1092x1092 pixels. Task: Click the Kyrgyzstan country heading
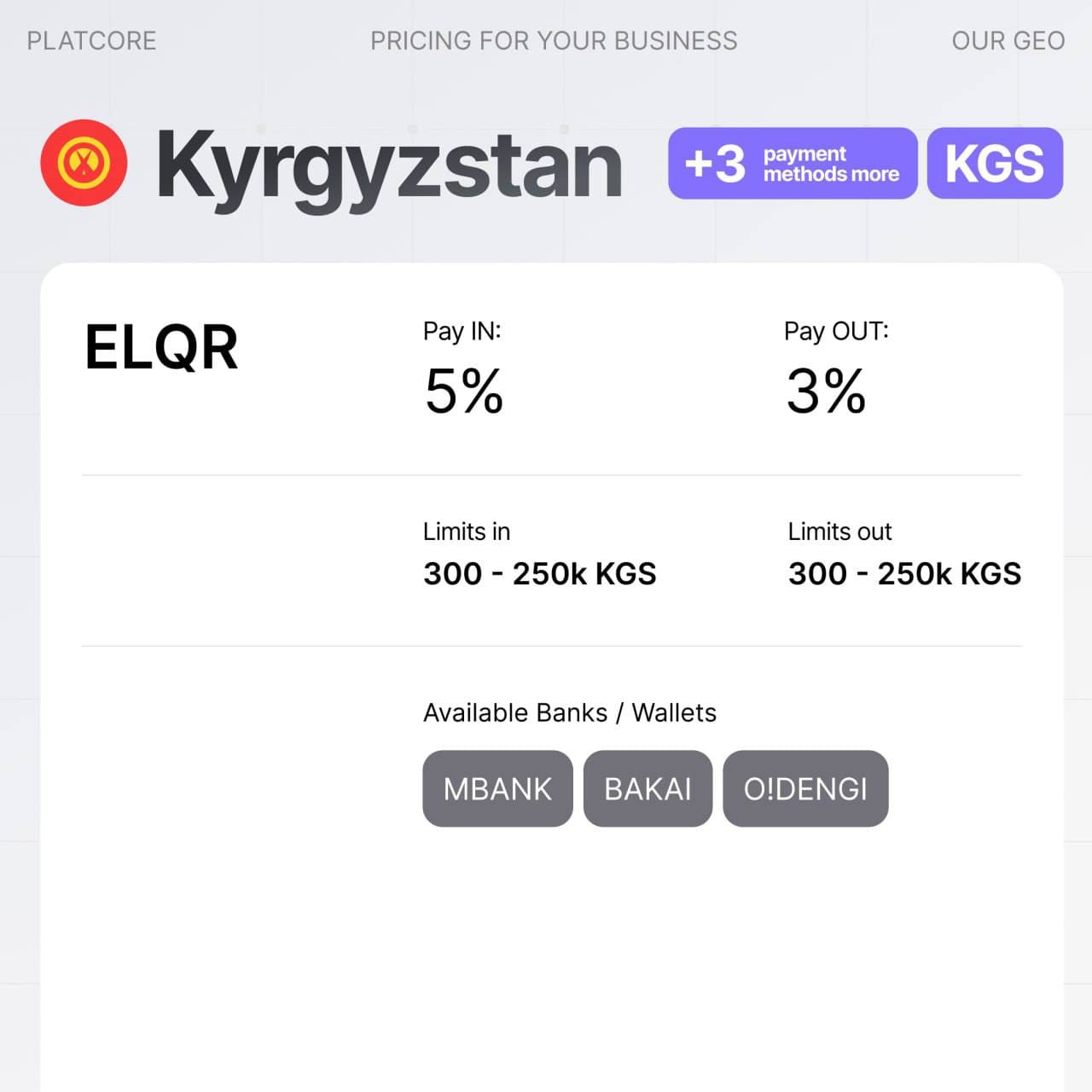[389, 165]
